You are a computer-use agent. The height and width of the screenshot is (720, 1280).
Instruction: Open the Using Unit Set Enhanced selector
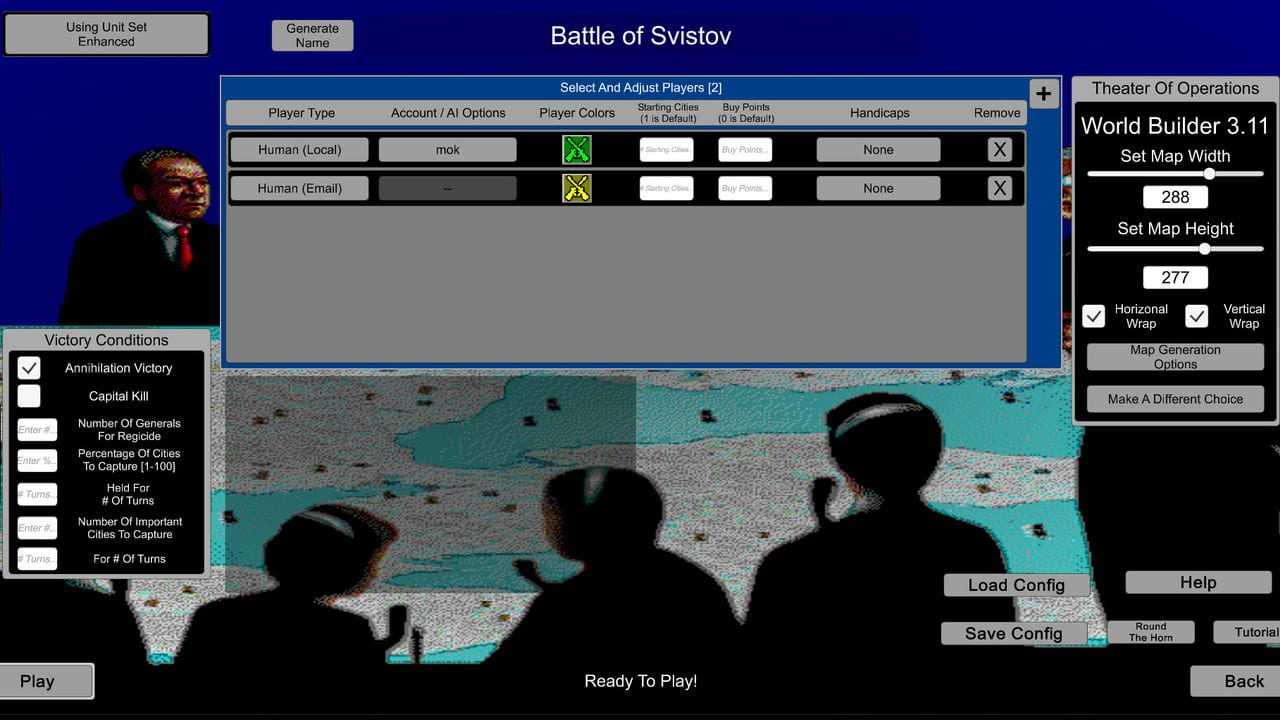(x=107, y=34)
